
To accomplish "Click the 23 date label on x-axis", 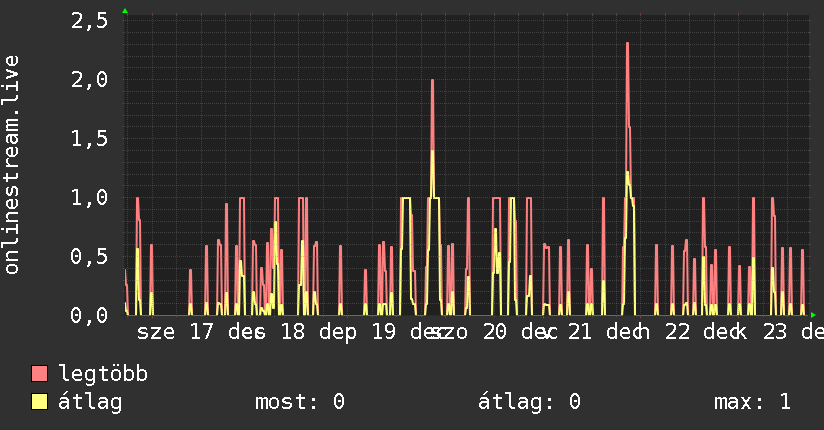I will click(775, 332).
